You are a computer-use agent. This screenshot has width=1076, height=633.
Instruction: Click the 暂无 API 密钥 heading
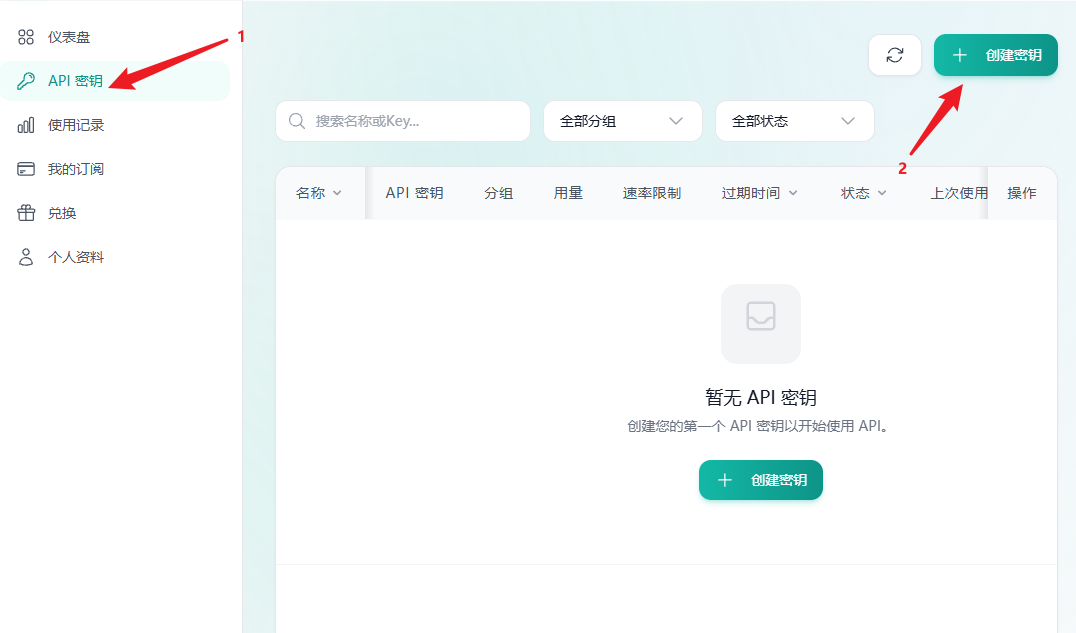tap(760, 398)
